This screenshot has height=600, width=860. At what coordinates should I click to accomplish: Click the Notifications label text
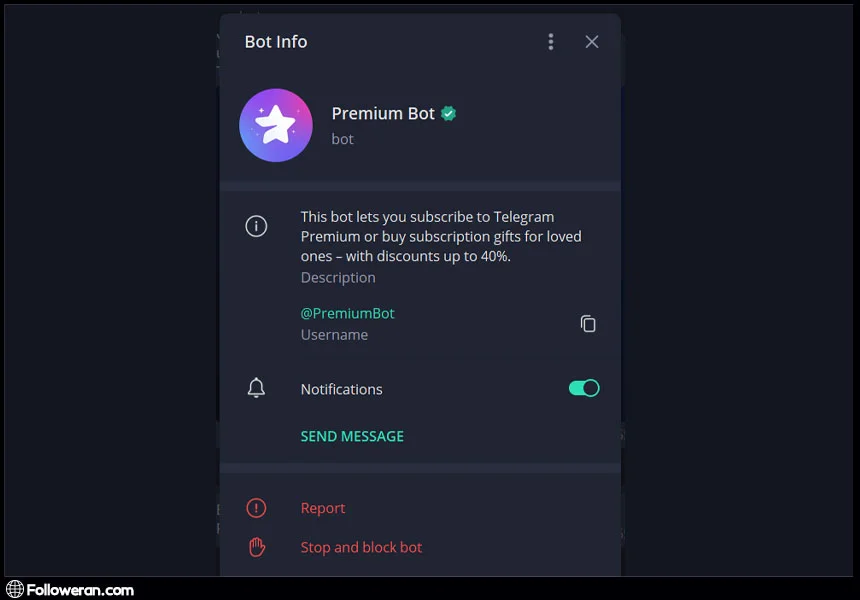[341, 389]
